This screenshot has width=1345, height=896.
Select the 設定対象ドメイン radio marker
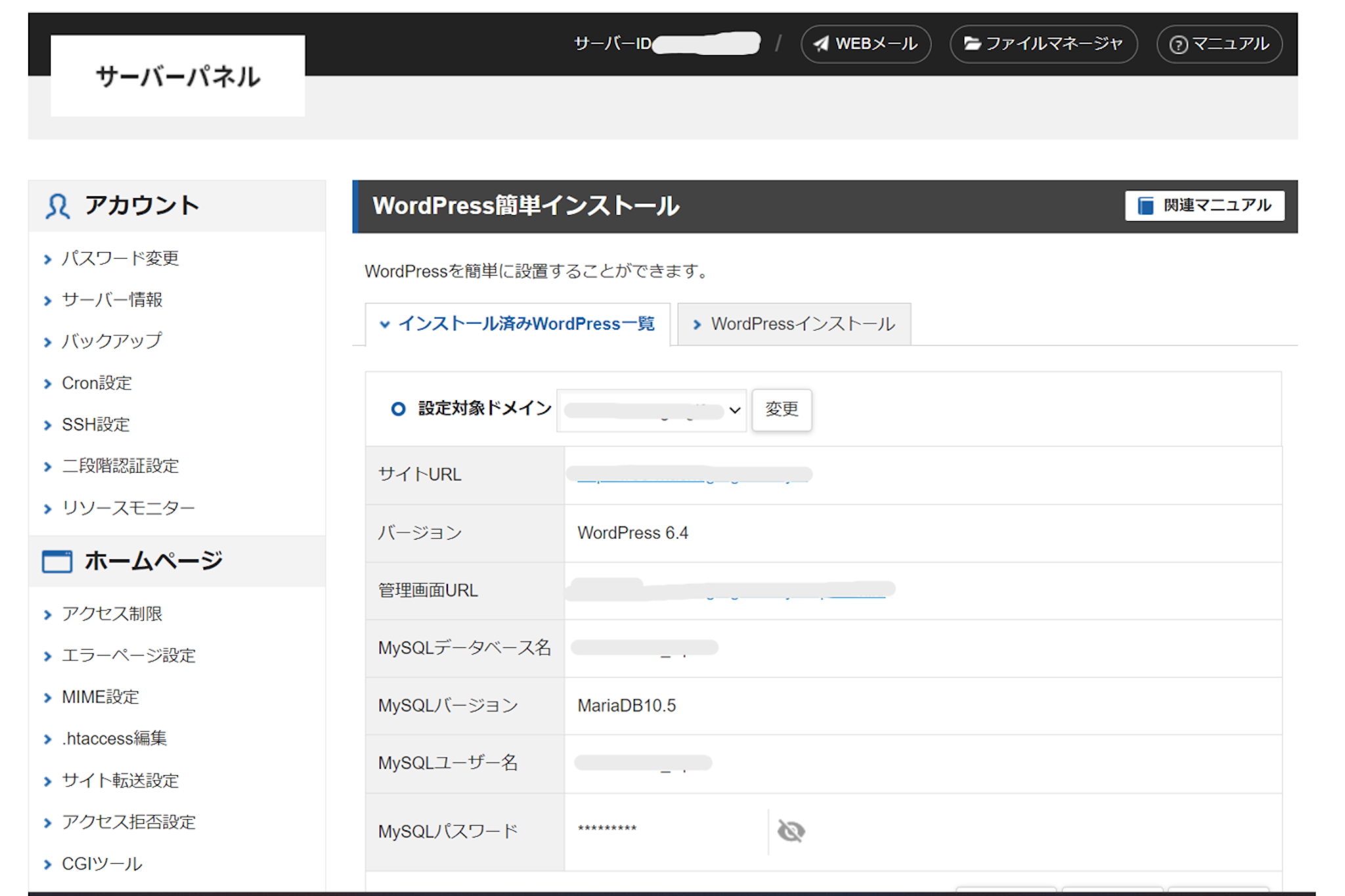tap(398, 409)
